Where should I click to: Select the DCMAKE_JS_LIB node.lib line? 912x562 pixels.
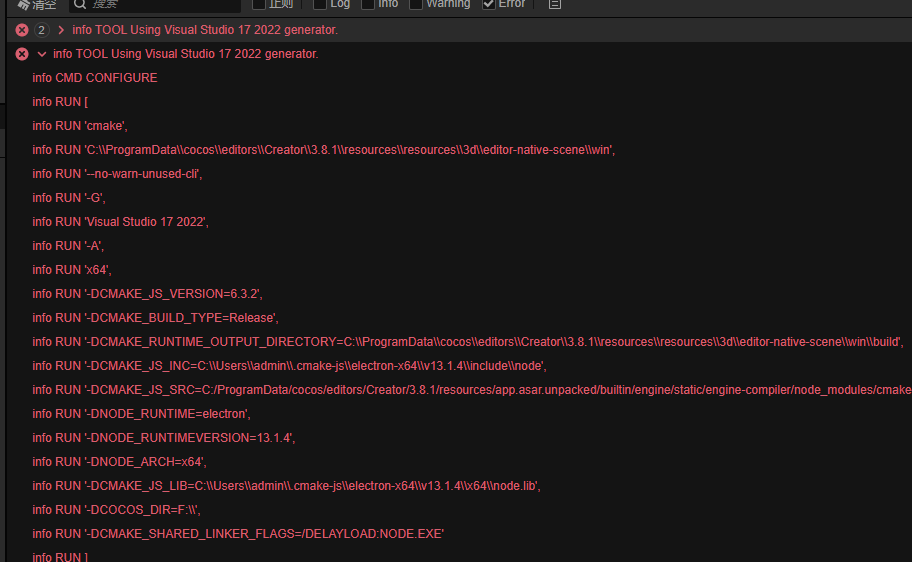286,486
